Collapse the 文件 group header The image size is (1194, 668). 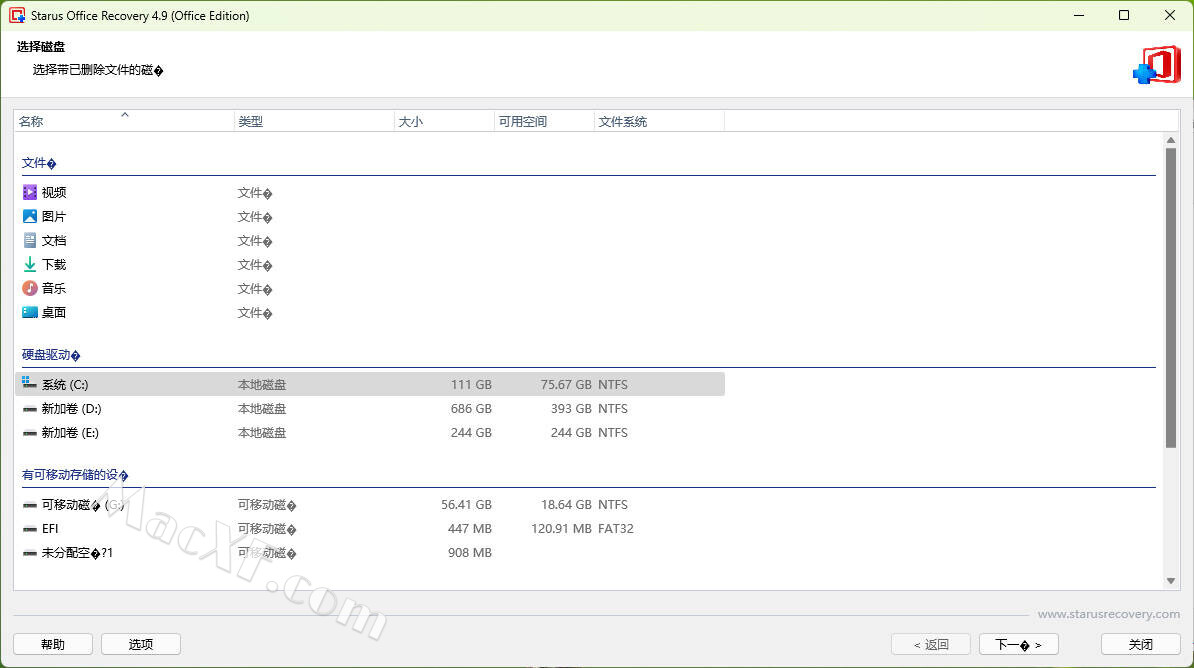[x=39, y=163]
